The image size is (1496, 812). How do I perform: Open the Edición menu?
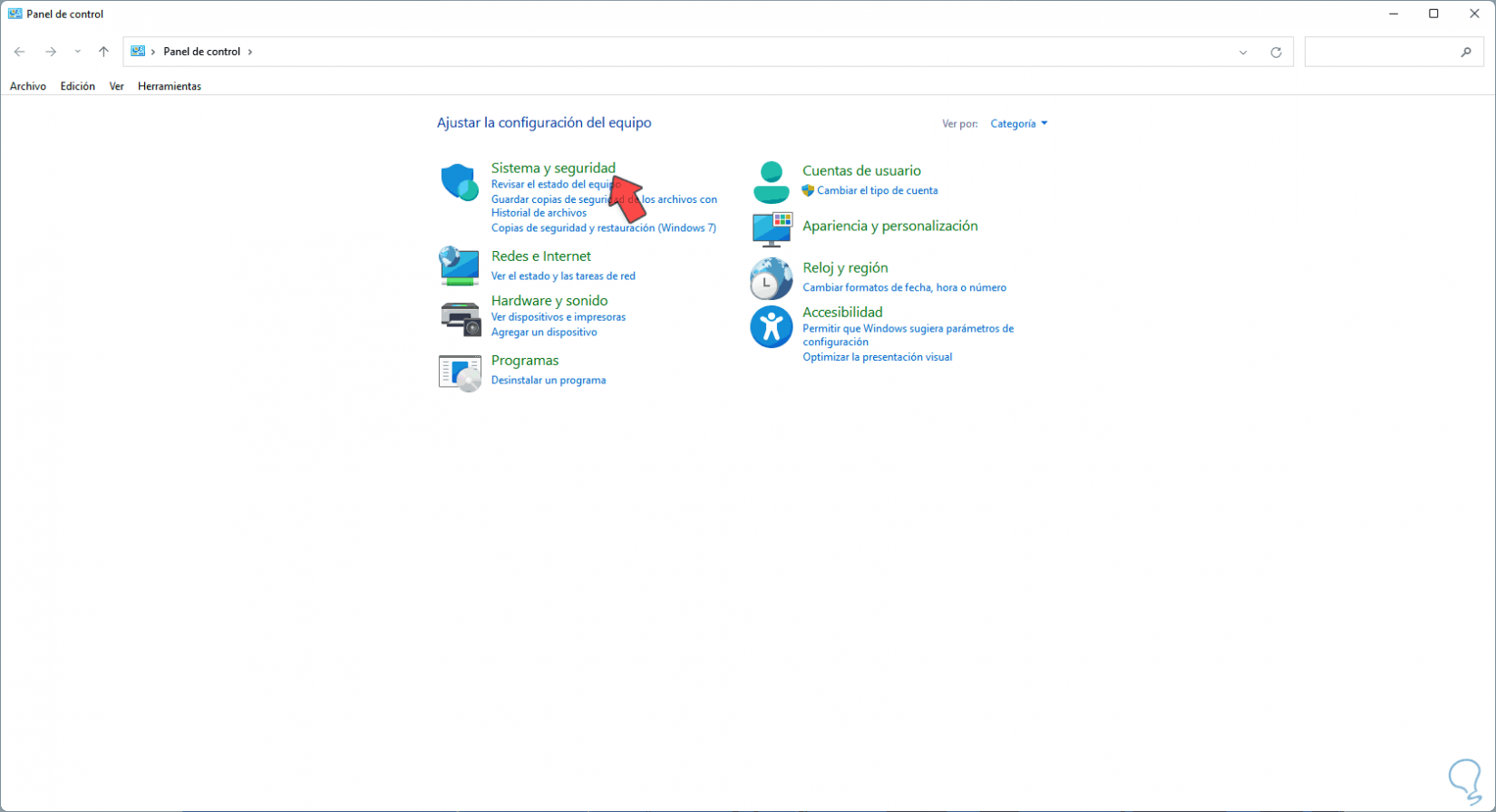pos(78,86)
